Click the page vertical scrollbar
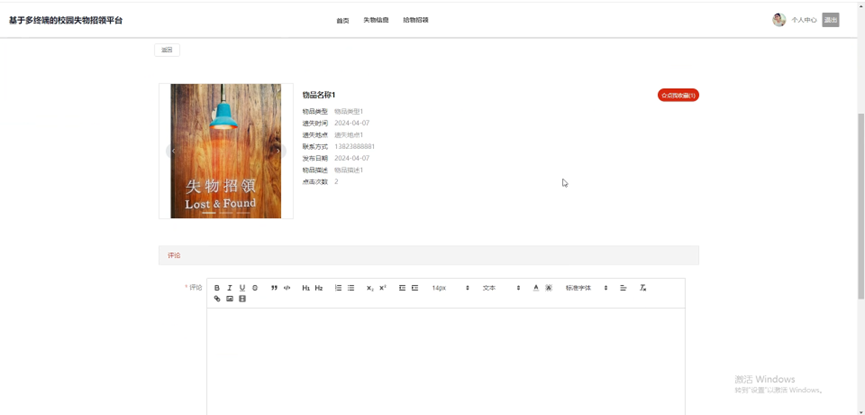 tap(861, 206)
